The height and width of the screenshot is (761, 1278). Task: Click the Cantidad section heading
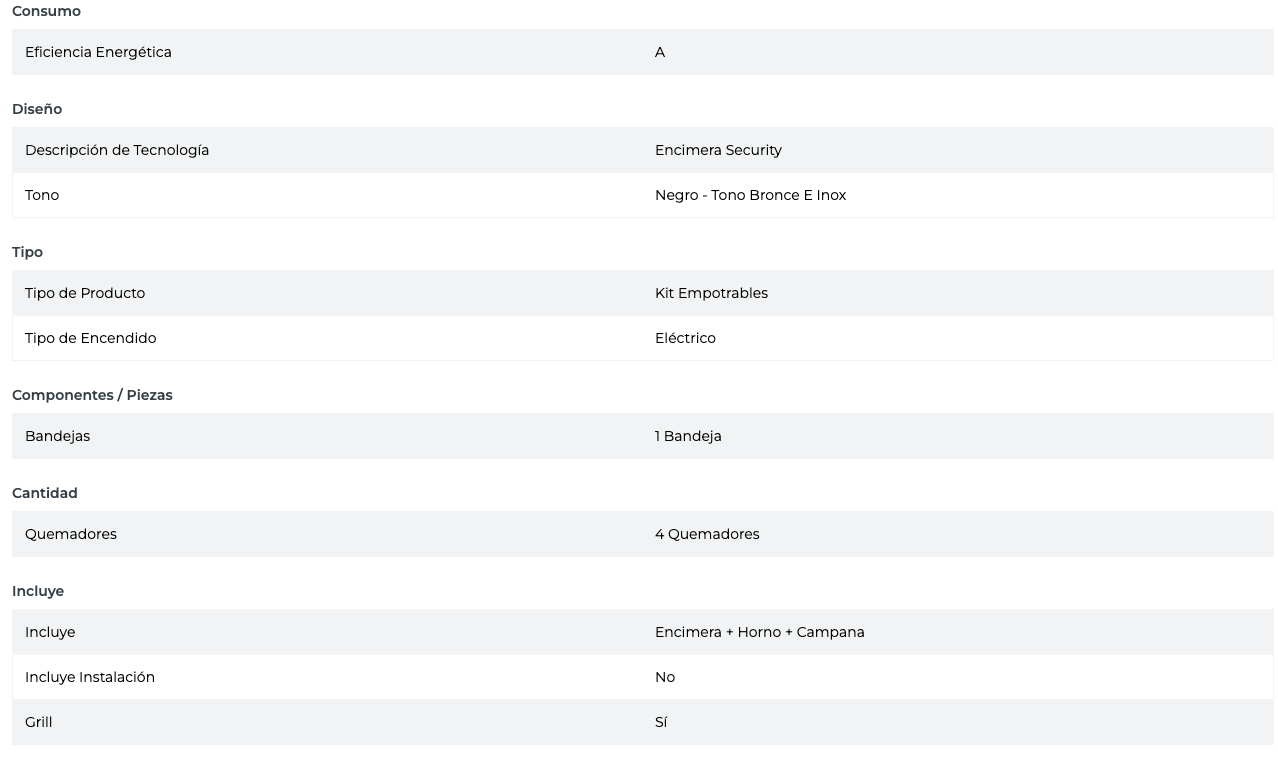45,493
